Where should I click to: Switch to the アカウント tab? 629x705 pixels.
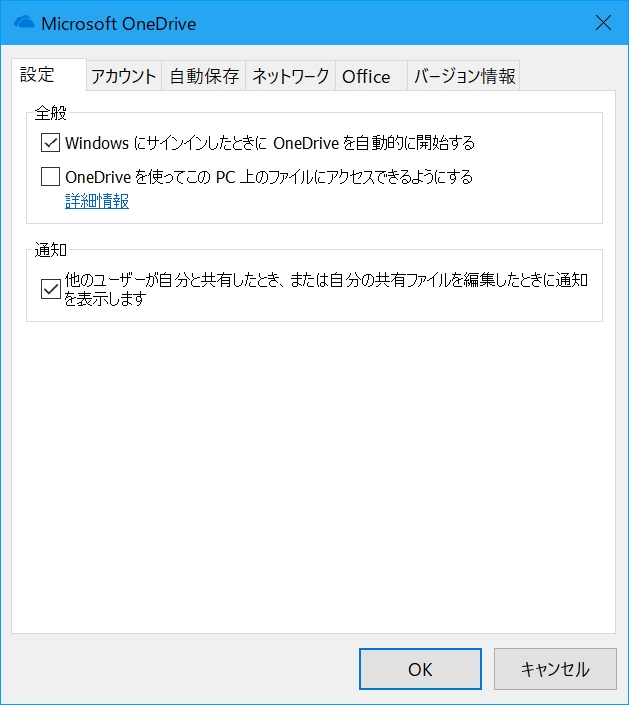click(x=124, y=76)
